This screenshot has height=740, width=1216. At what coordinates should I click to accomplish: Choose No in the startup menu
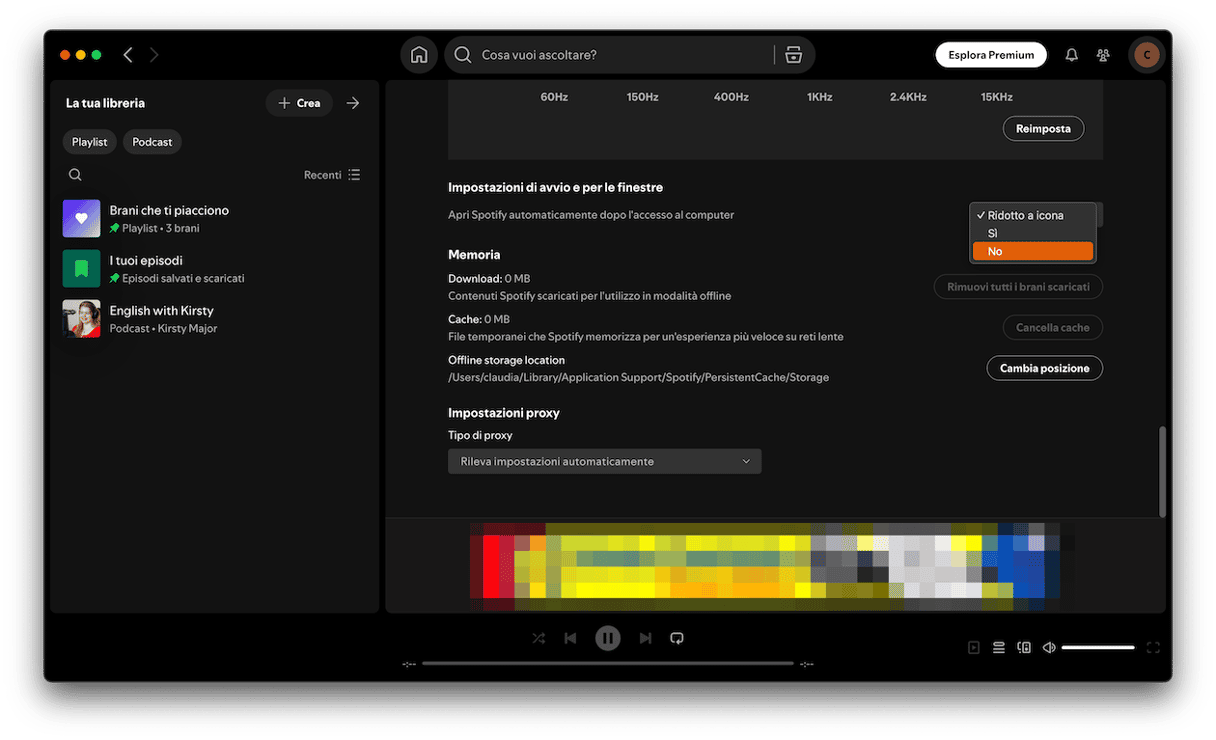point(1033,251)
